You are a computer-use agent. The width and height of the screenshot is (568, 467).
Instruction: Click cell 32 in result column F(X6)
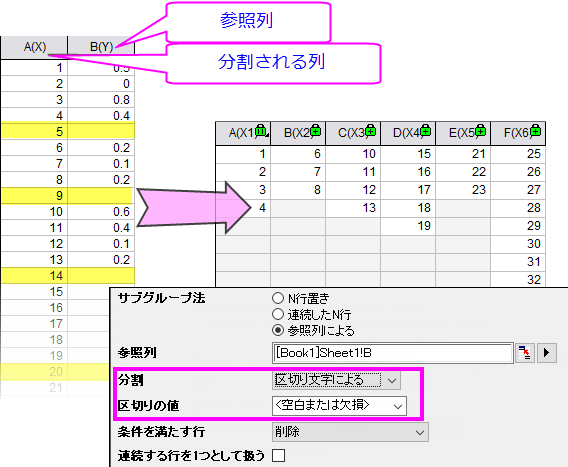(x=518, y=280)
